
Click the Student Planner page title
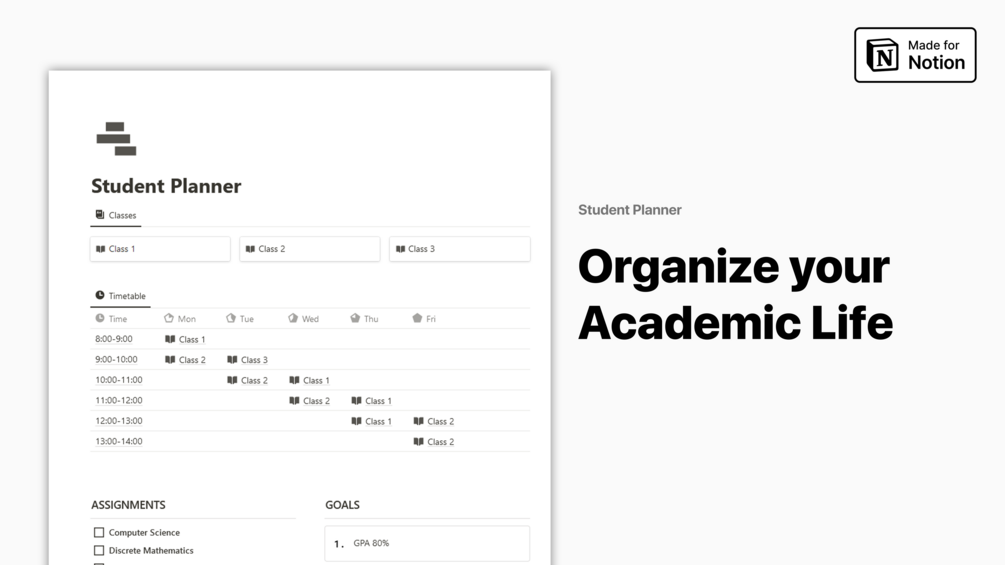point(166,186)
